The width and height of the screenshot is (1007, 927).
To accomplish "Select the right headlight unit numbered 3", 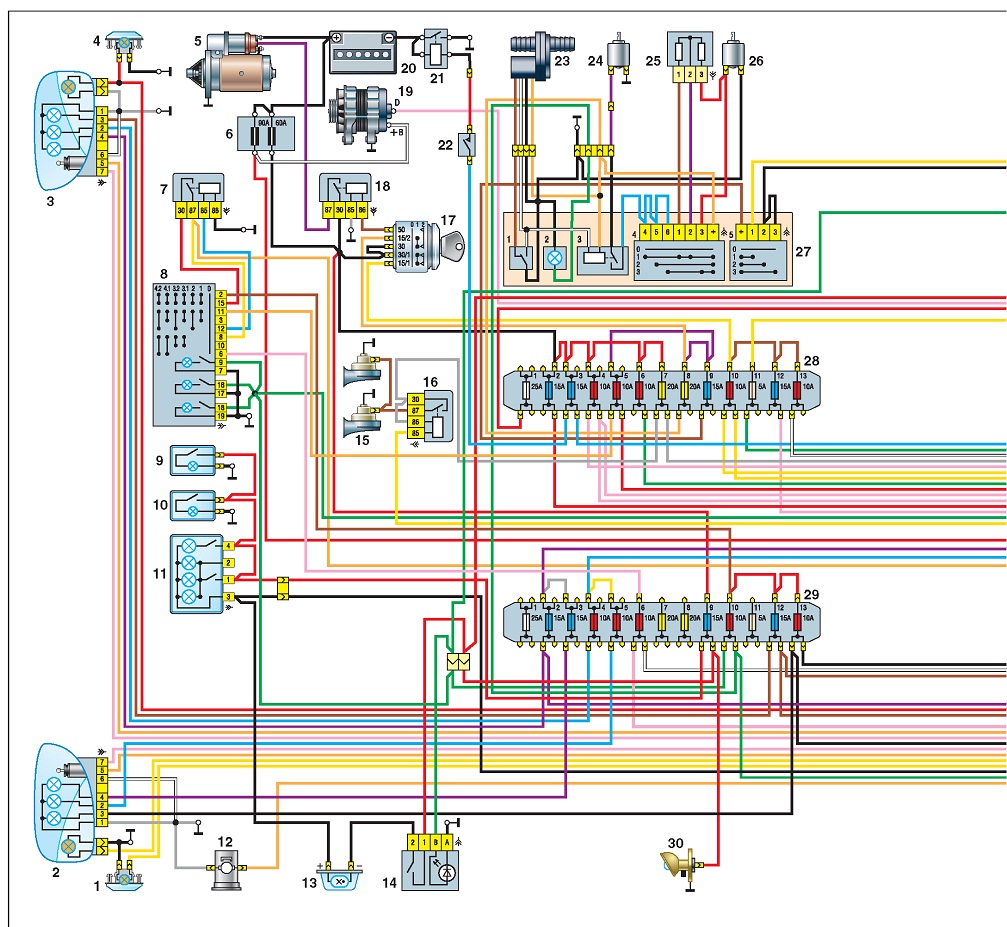I will [70, 130].
